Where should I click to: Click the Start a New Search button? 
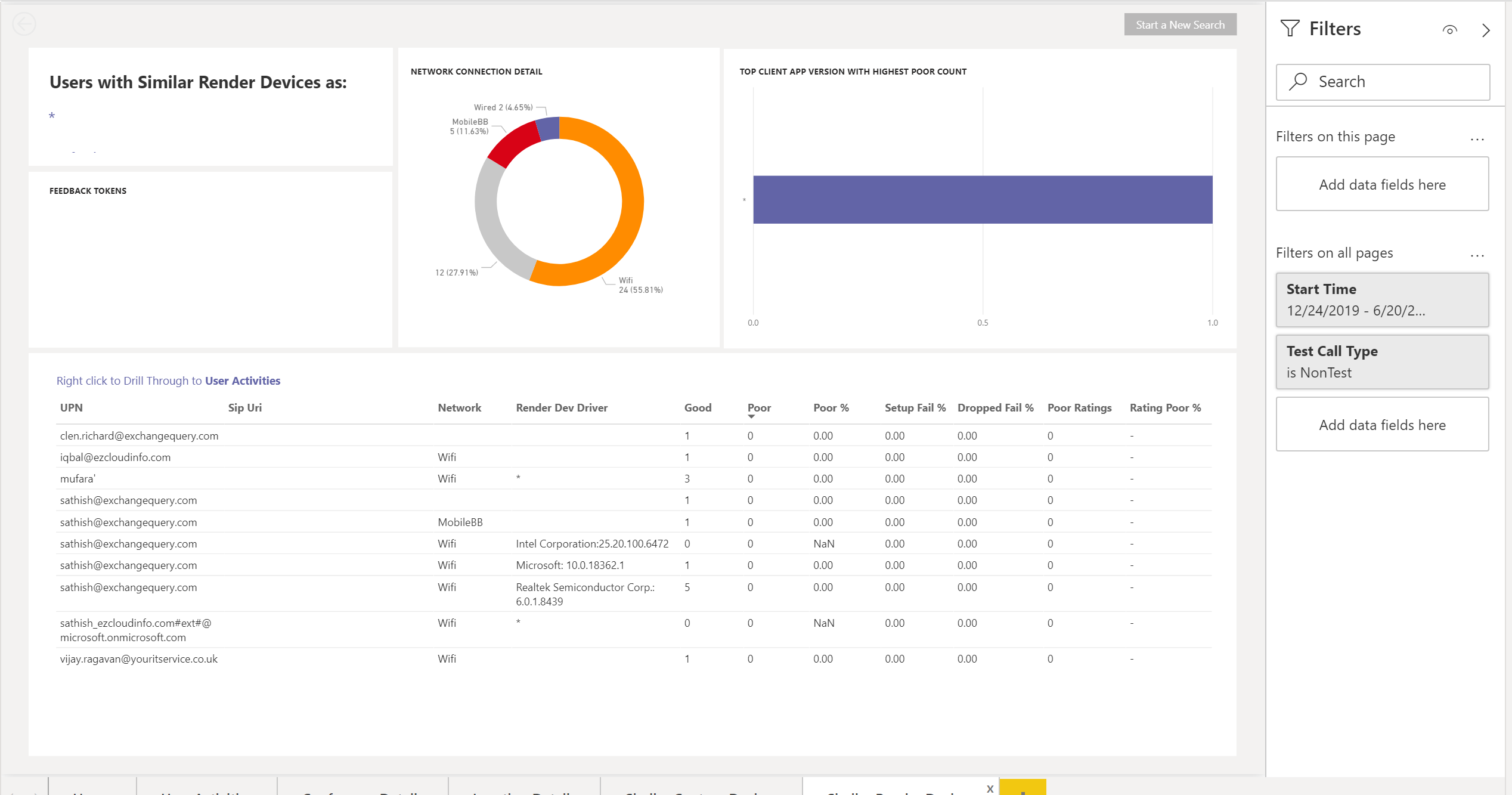coord(1180,24)
